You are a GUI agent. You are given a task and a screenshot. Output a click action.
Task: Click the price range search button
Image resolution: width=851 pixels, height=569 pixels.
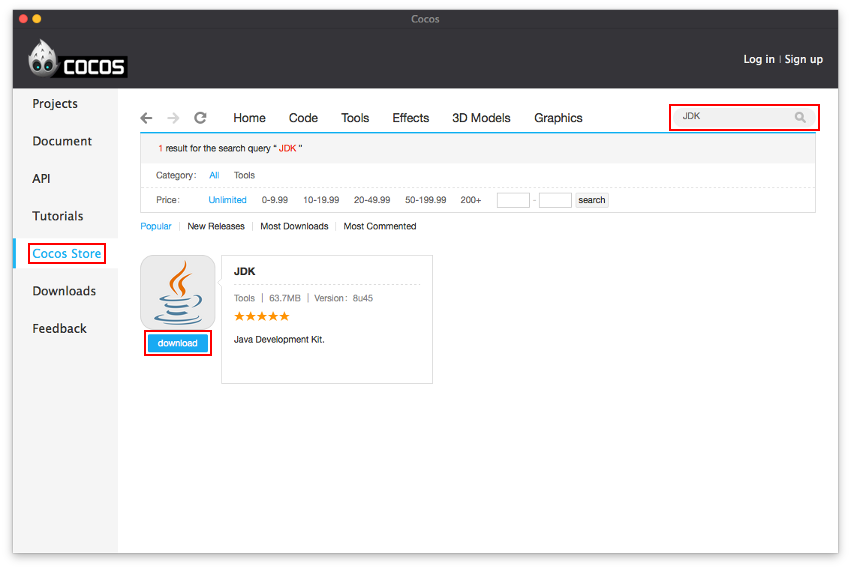point(592,200)
